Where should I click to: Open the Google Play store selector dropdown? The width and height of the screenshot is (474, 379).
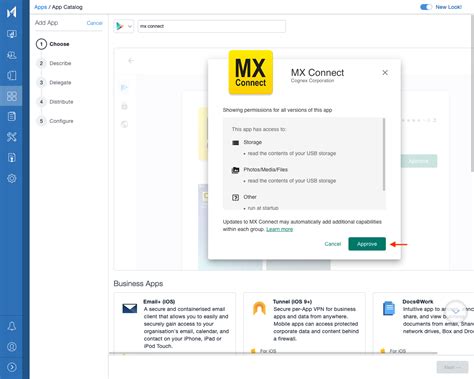click(x=124, y=26)
